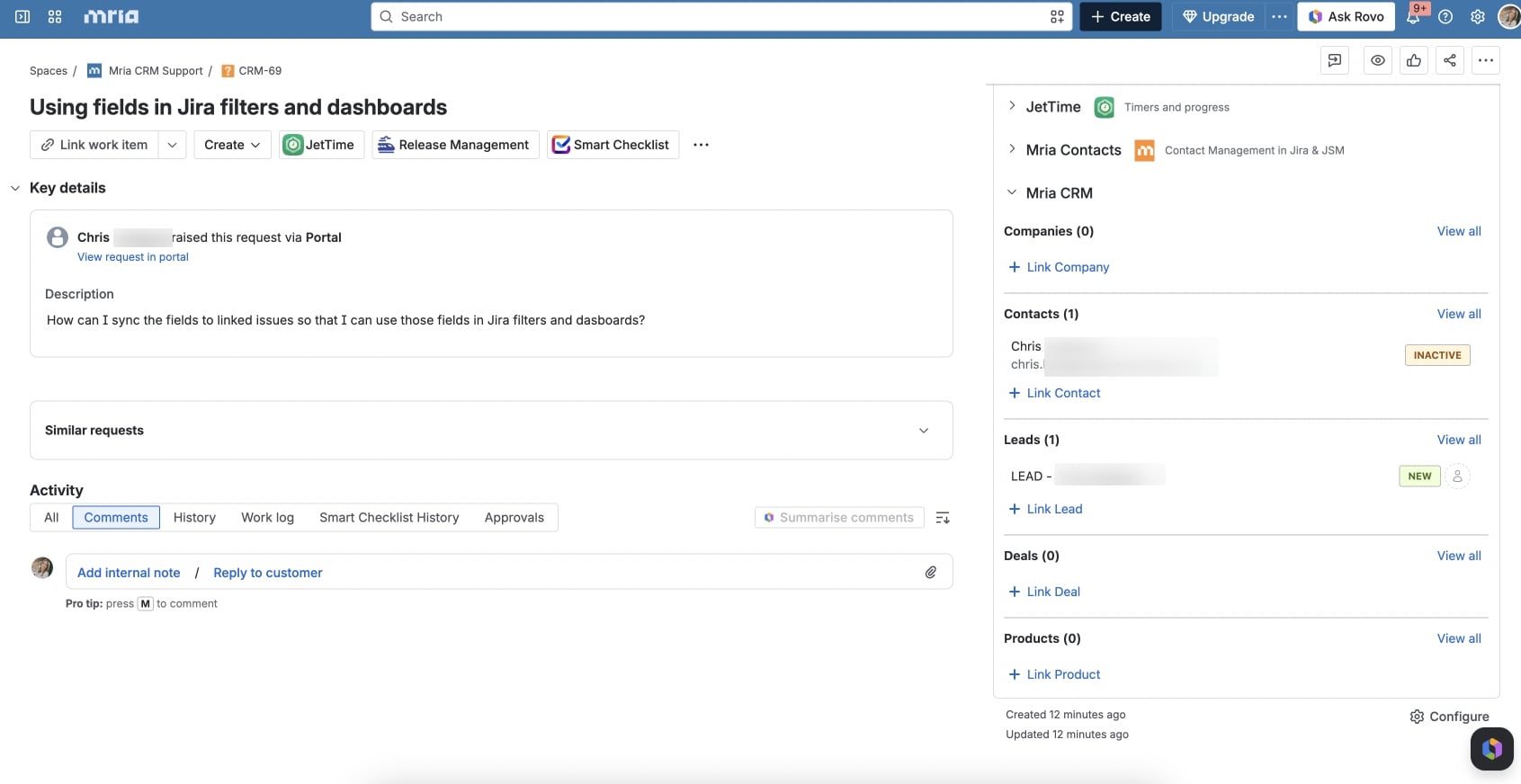Viewport: 1521px width, 784px height.
Task: Click Link Company
Action: (1059, 267)
